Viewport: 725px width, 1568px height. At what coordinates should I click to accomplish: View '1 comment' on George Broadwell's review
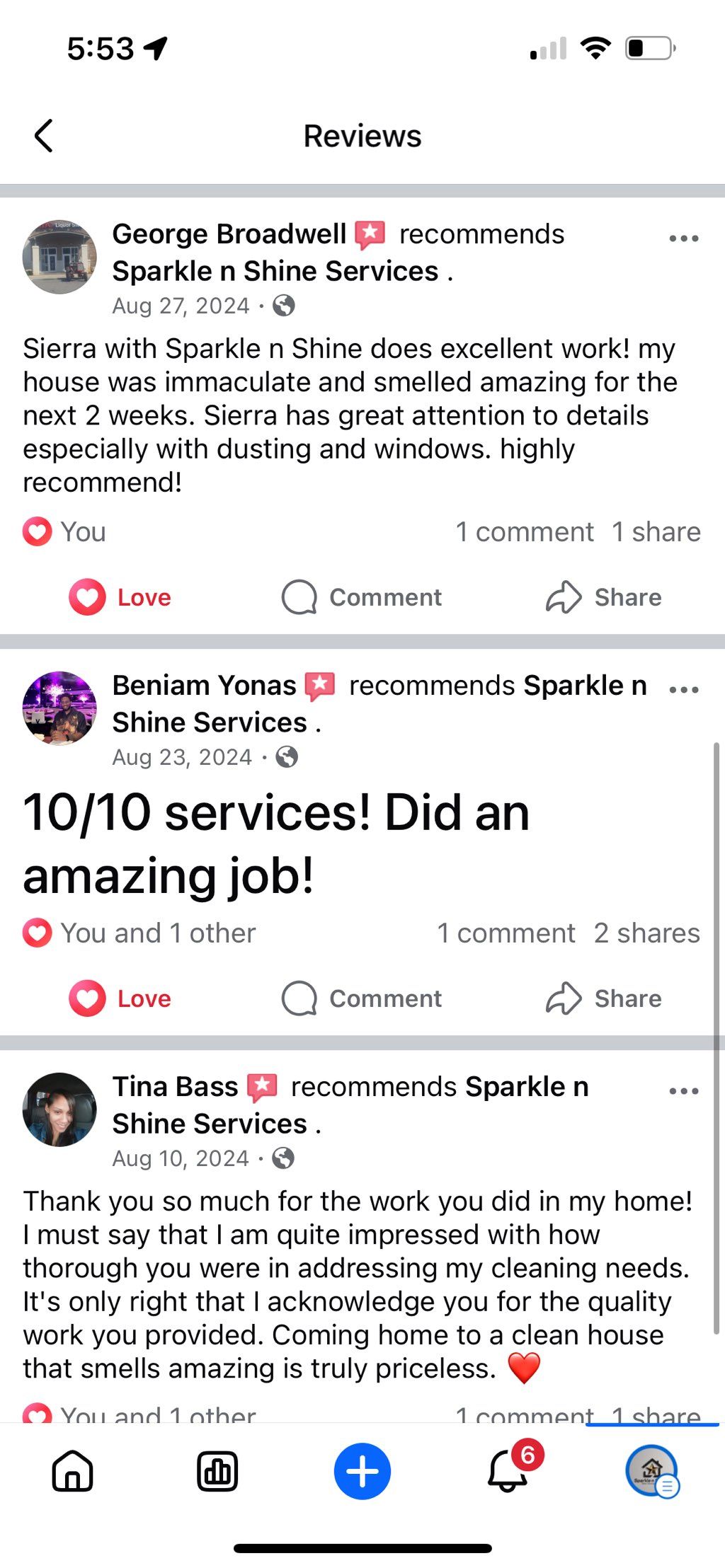point(524,532)
